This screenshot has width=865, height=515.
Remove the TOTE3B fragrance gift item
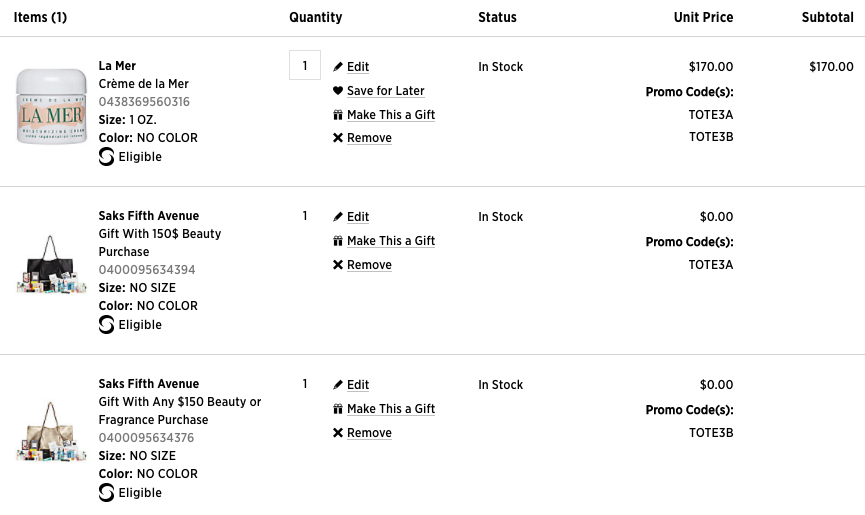point(369,433)
